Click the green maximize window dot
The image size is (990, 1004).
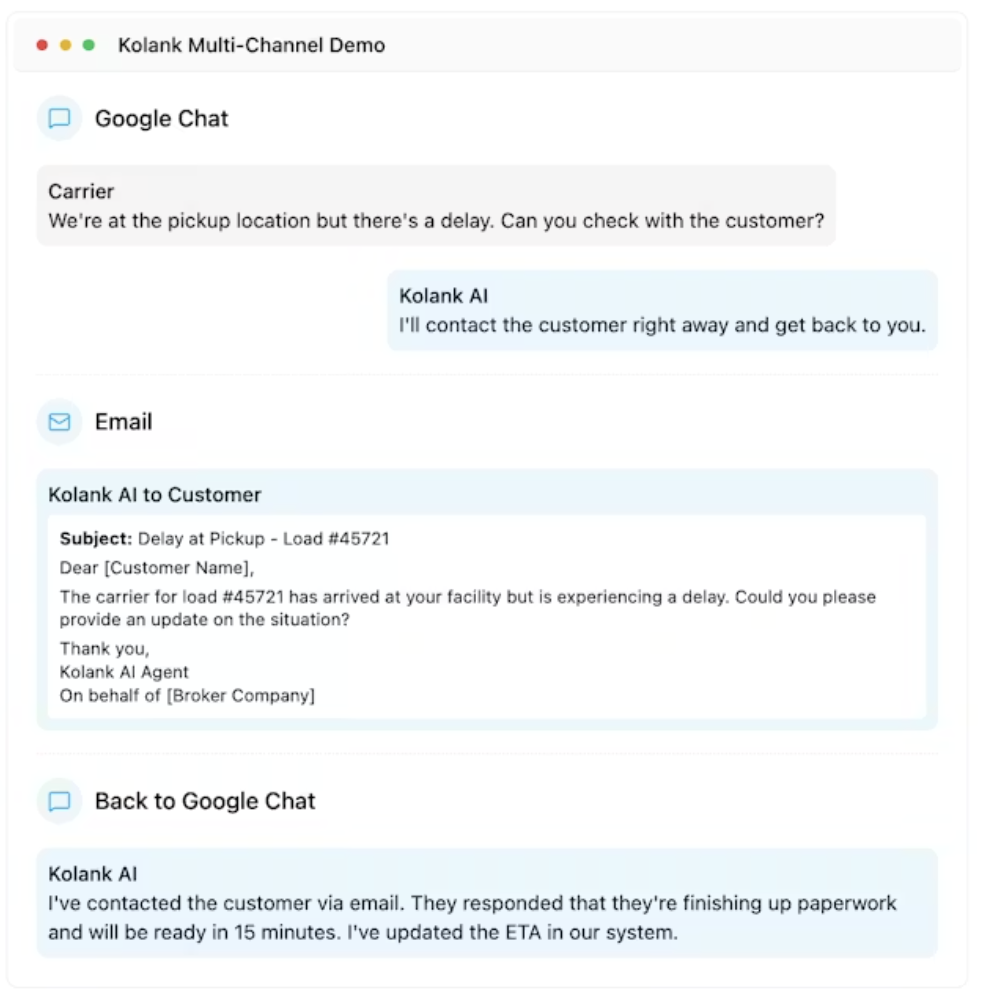89,45
